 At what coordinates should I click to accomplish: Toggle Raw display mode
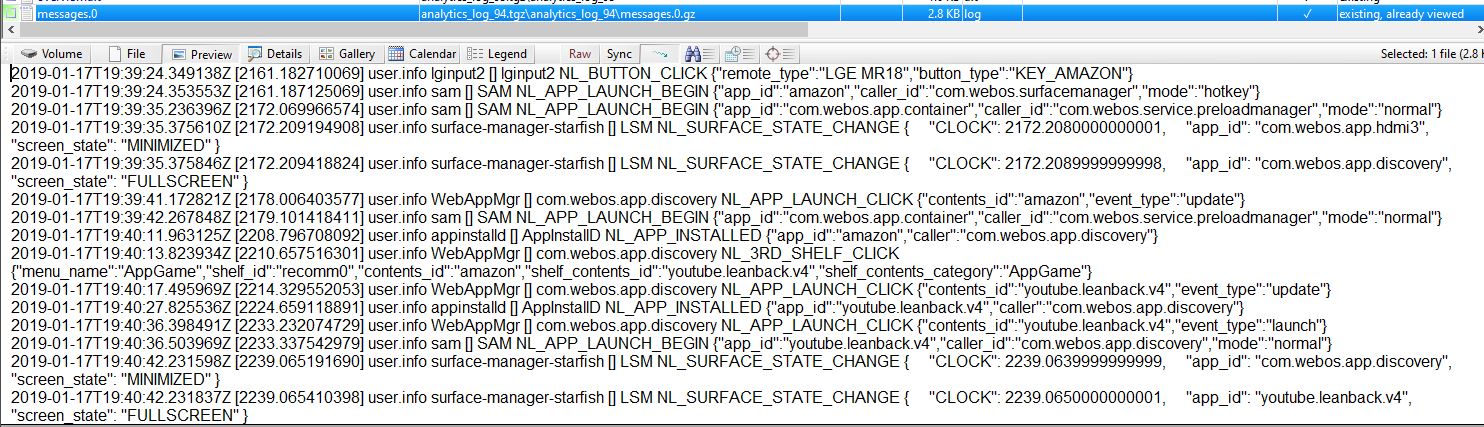[x=580, y=54]
